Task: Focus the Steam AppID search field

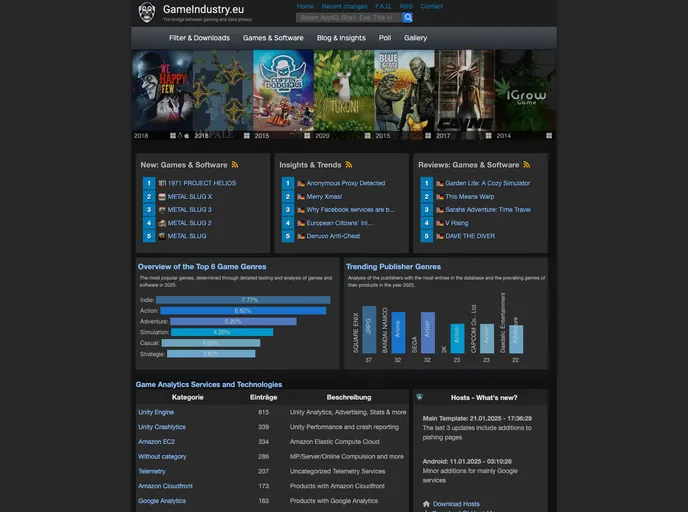Action: click(x=349, y=18)
